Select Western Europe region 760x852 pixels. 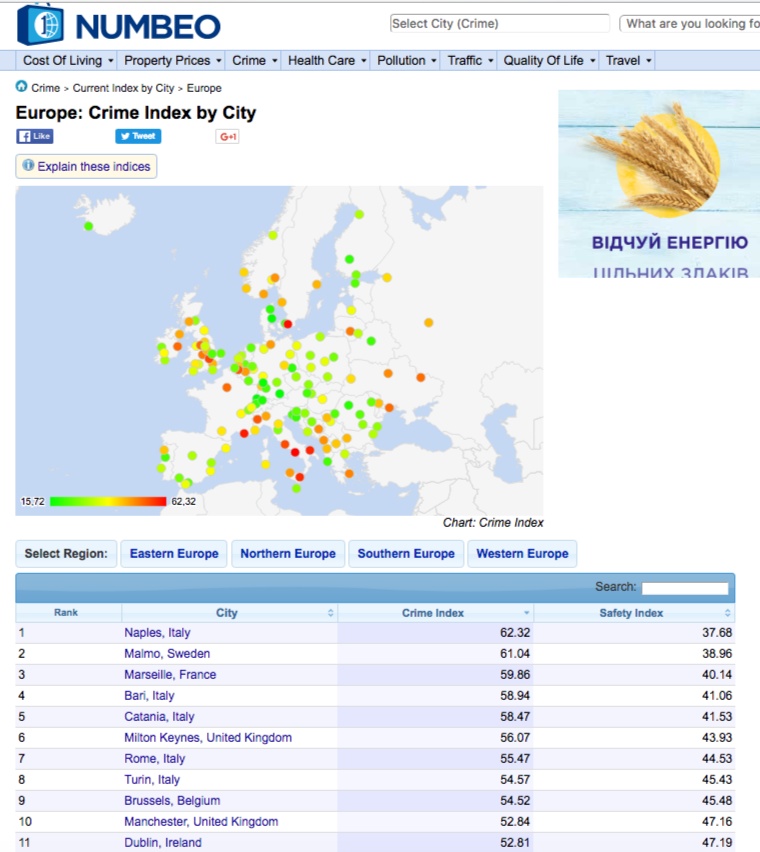522,554
